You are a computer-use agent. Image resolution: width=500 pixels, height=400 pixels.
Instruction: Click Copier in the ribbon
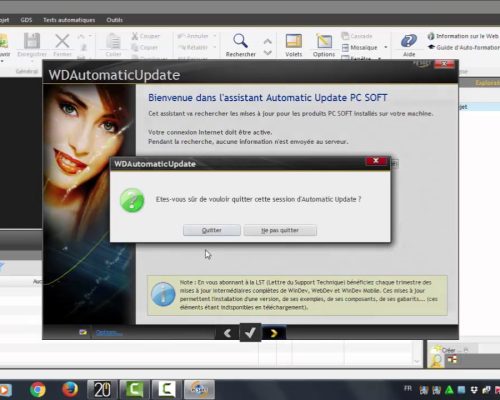145,48
